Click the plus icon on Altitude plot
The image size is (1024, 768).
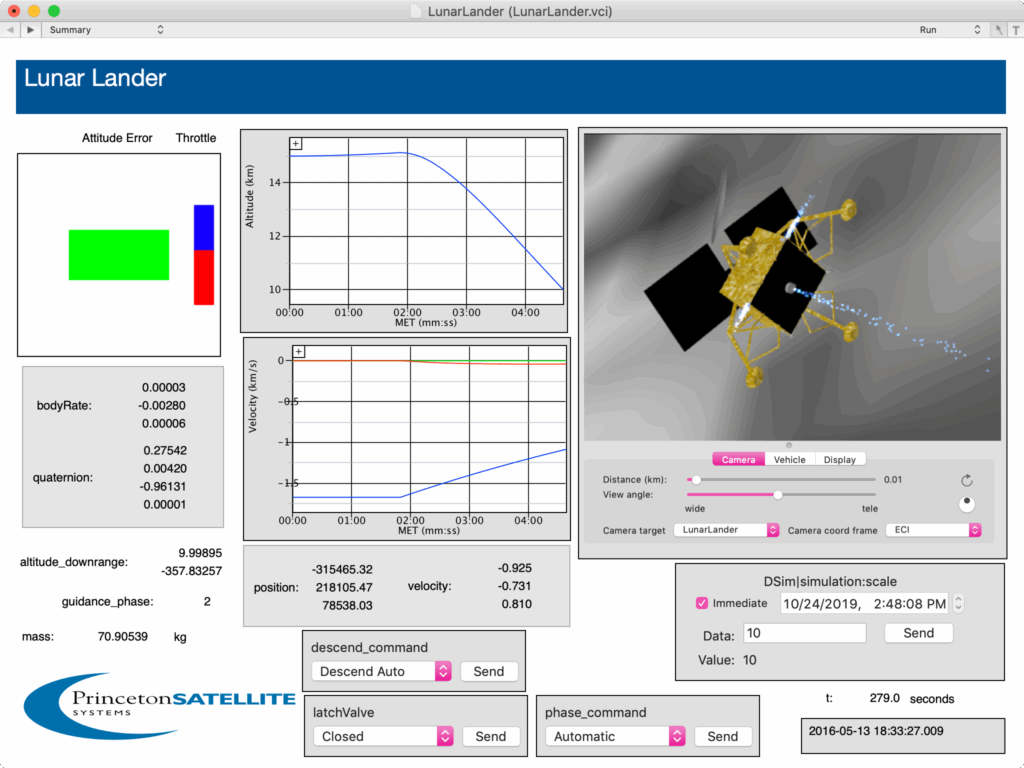point(296,144)
